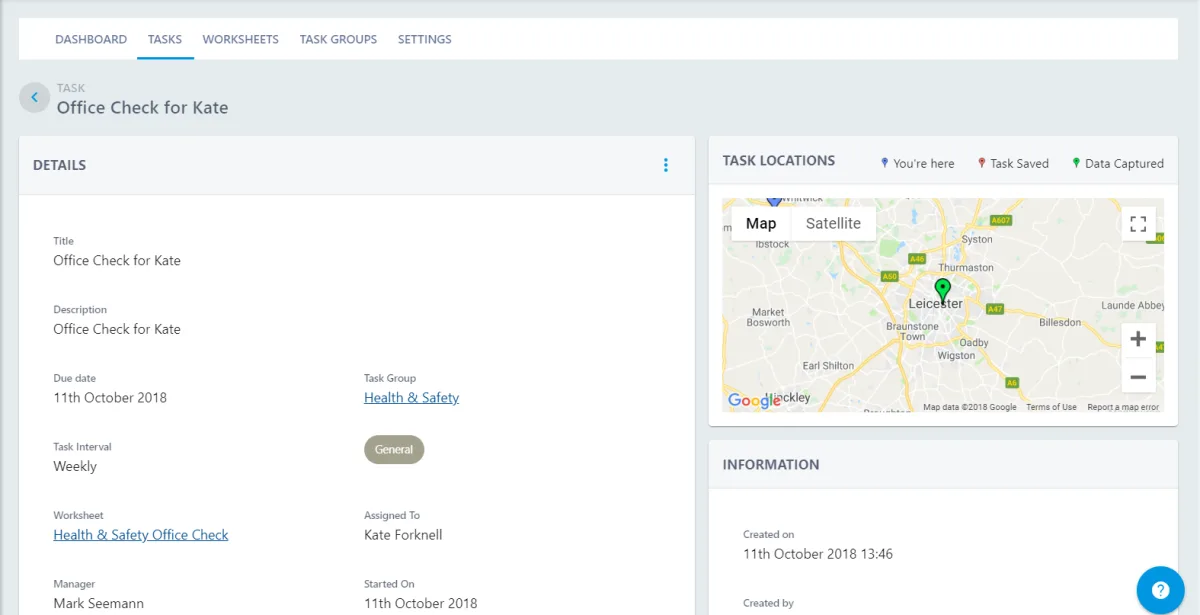Open the Health & Safety task group link
The height and width of the screenshot is (615, 1200).
point(411,398)
